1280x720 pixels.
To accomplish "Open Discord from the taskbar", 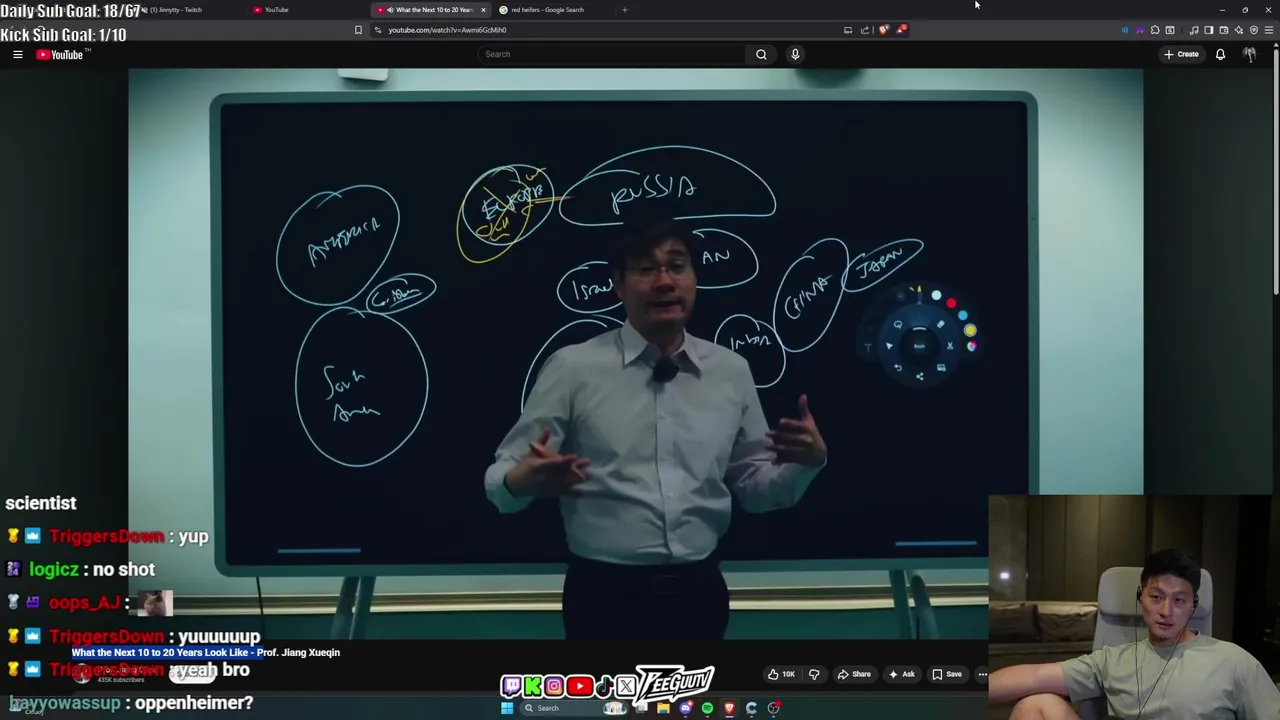I will pyautogui.click(x=685, y=708).
